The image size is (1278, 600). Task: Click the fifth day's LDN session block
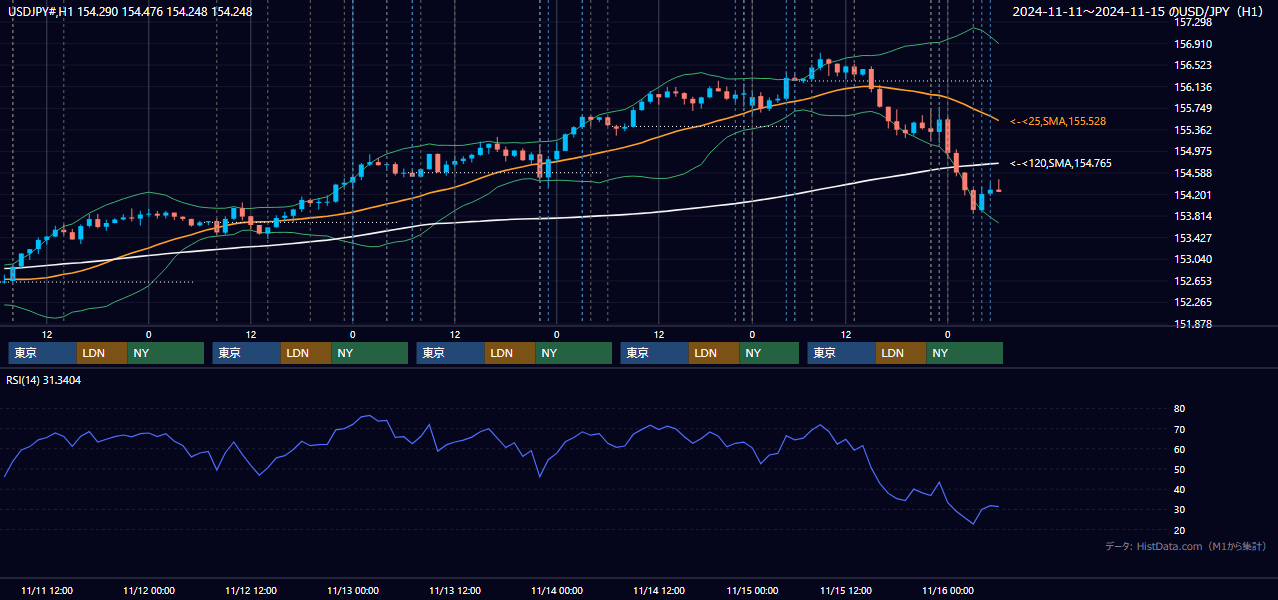901,353
